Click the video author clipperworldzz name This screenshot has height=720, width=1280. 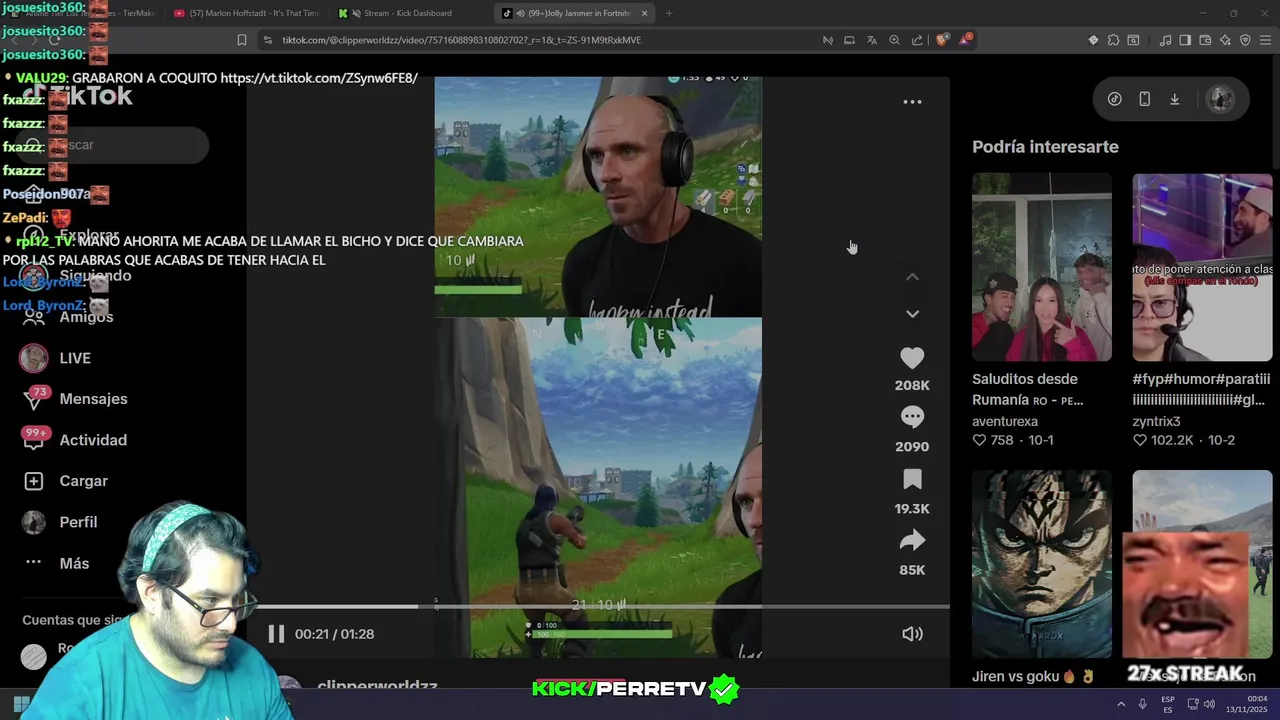[377, 687]
